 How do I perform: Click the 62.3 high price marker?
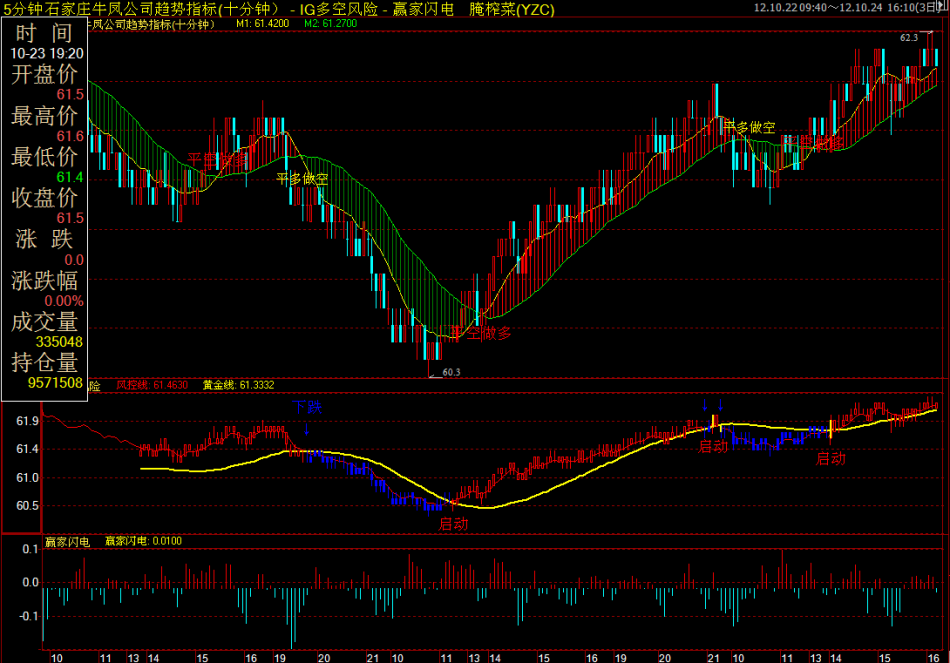[908, 37]
